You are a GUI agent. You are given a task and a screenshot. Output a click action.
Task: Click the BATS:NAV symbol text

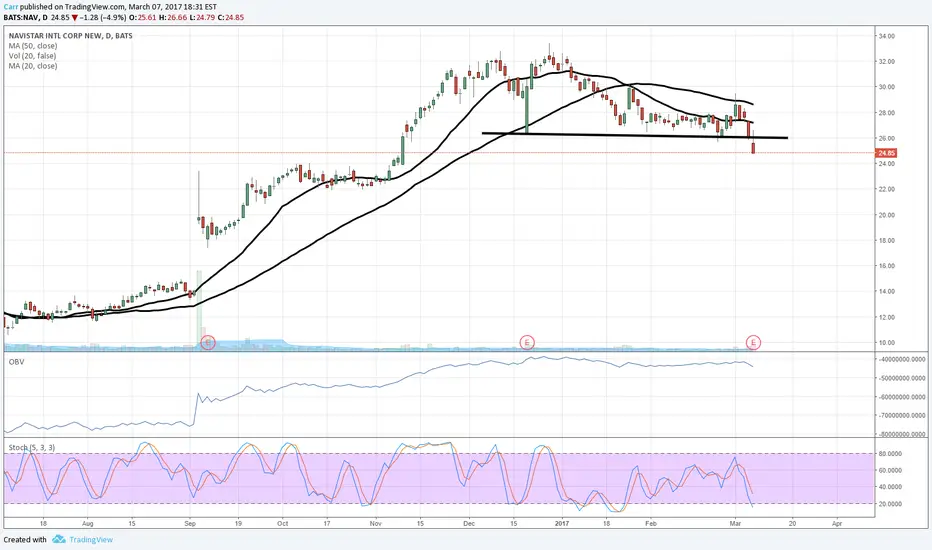coord(21,17)
